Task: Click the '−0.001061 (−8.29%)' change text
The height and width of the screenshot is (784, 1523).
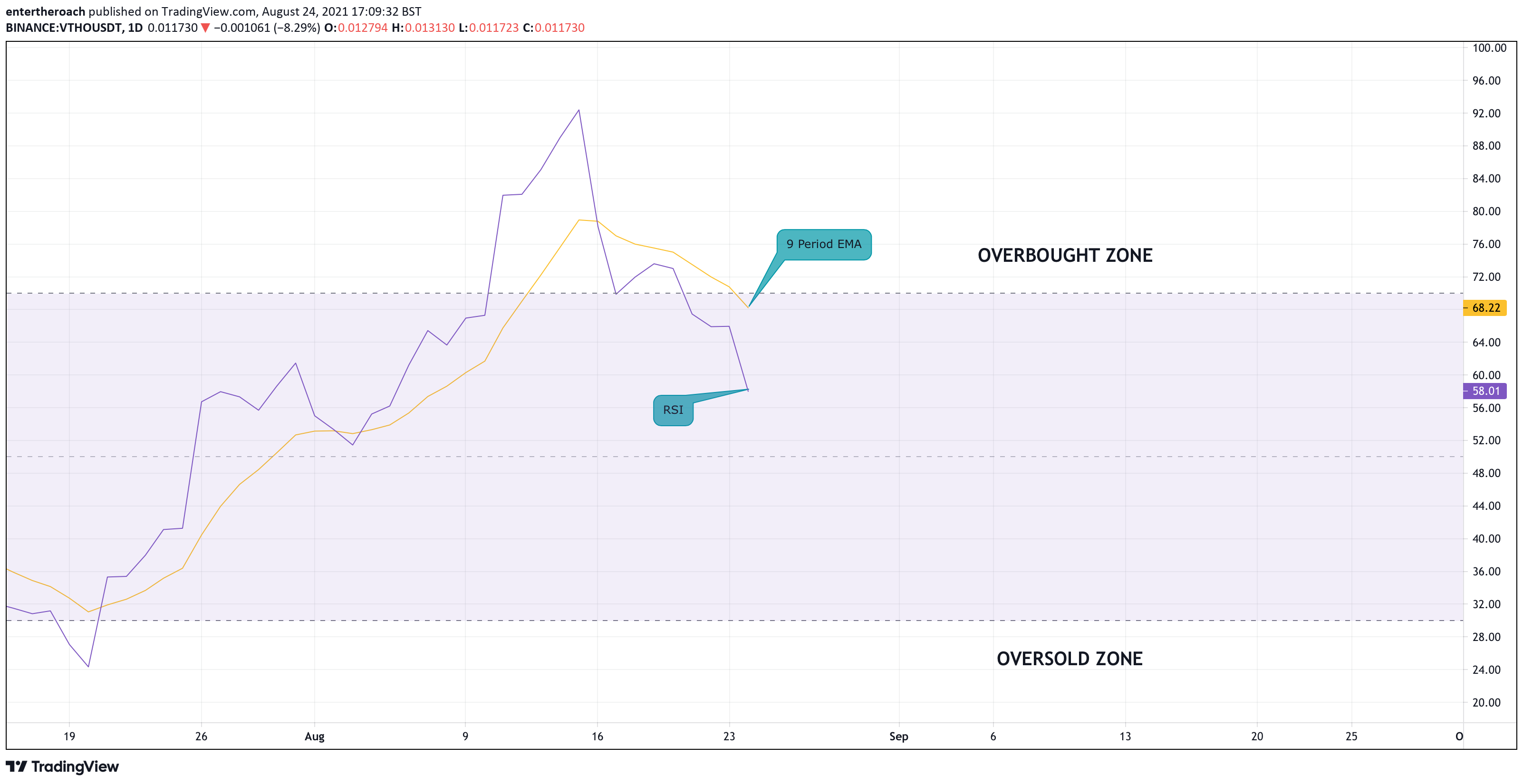Action: click(x=267, y=28)
